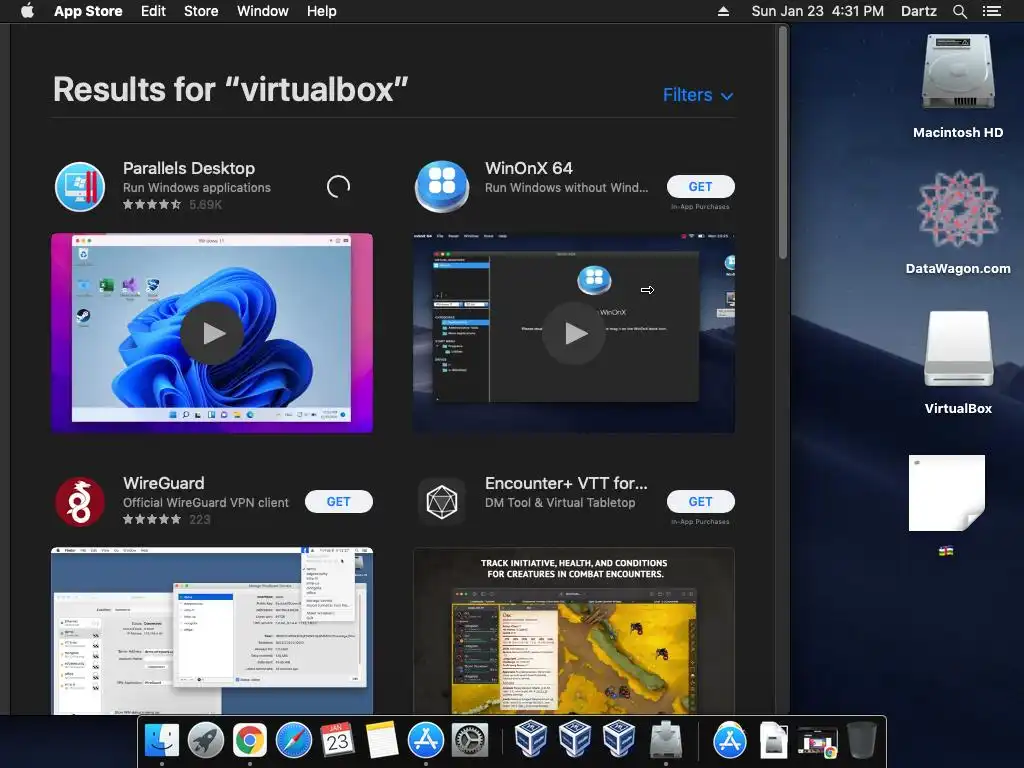Click the App Store window scrollbar
This screenshot has height=768, width=1024.
782,142
